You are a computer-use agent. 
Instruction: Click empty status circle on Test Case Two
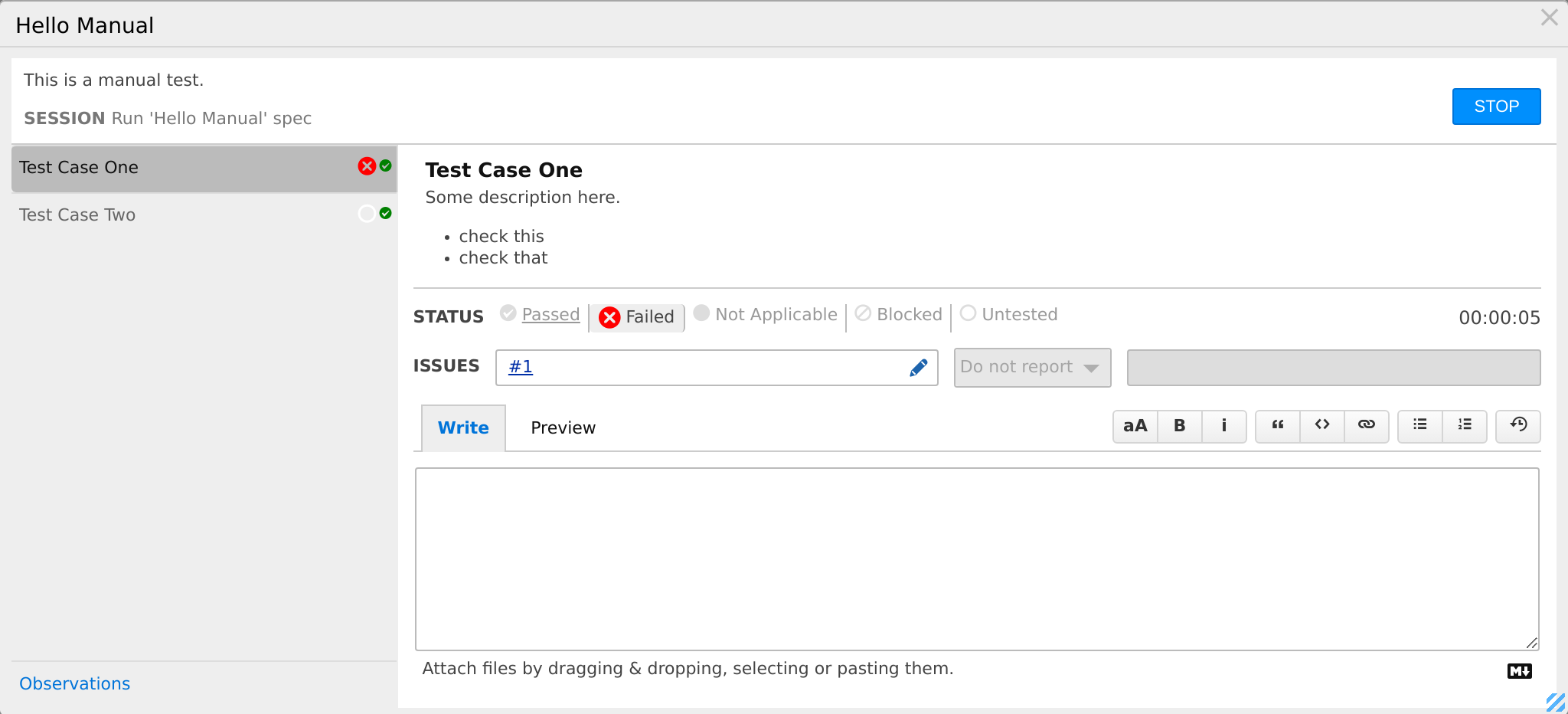point(367,214)
